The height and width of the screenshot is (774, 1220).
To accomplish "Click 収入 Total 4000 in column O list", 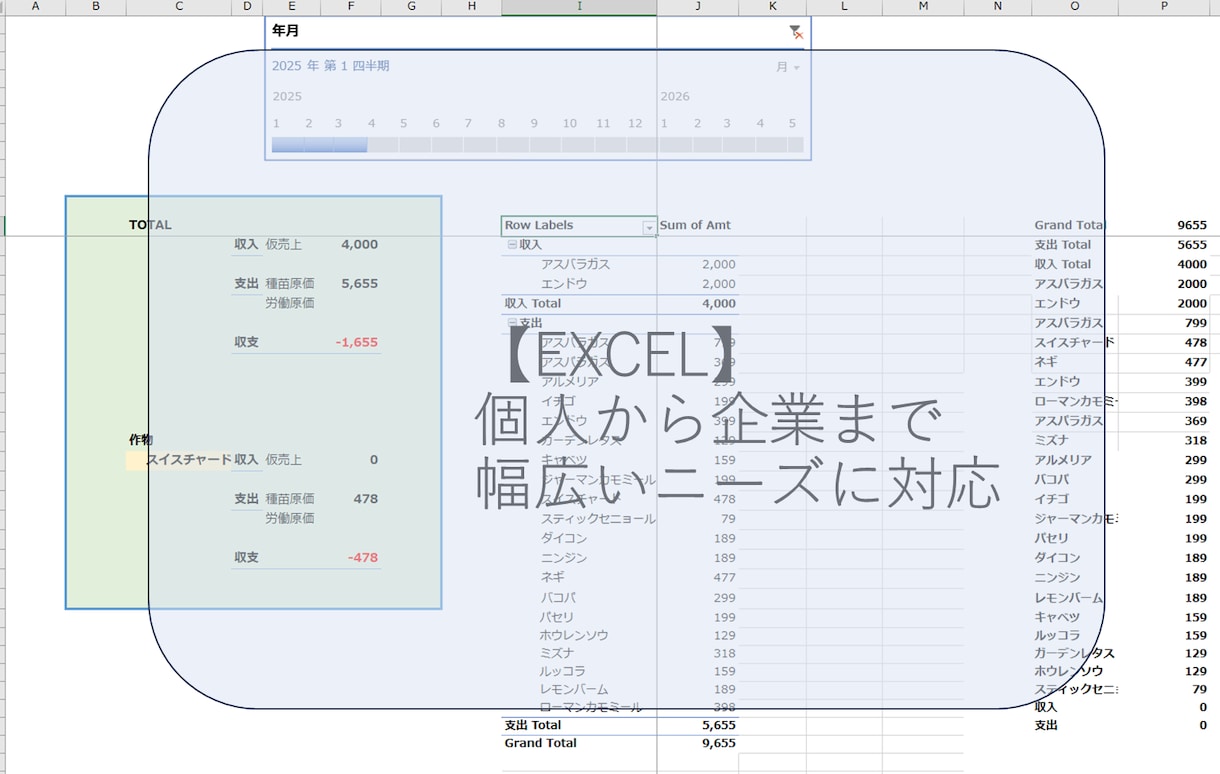I will tap(1121, 264).
